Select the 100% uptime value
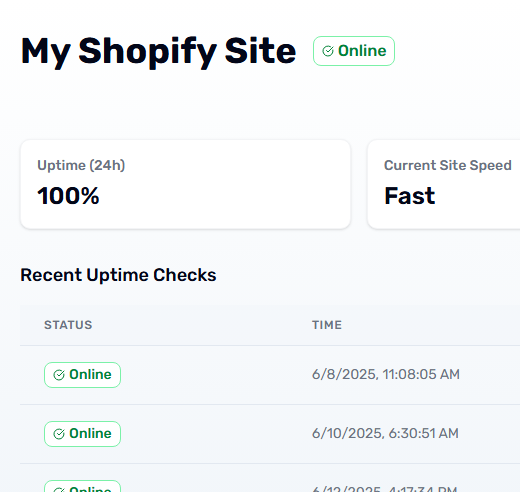Screen dimensions: 520x492 tap(68, 196)
